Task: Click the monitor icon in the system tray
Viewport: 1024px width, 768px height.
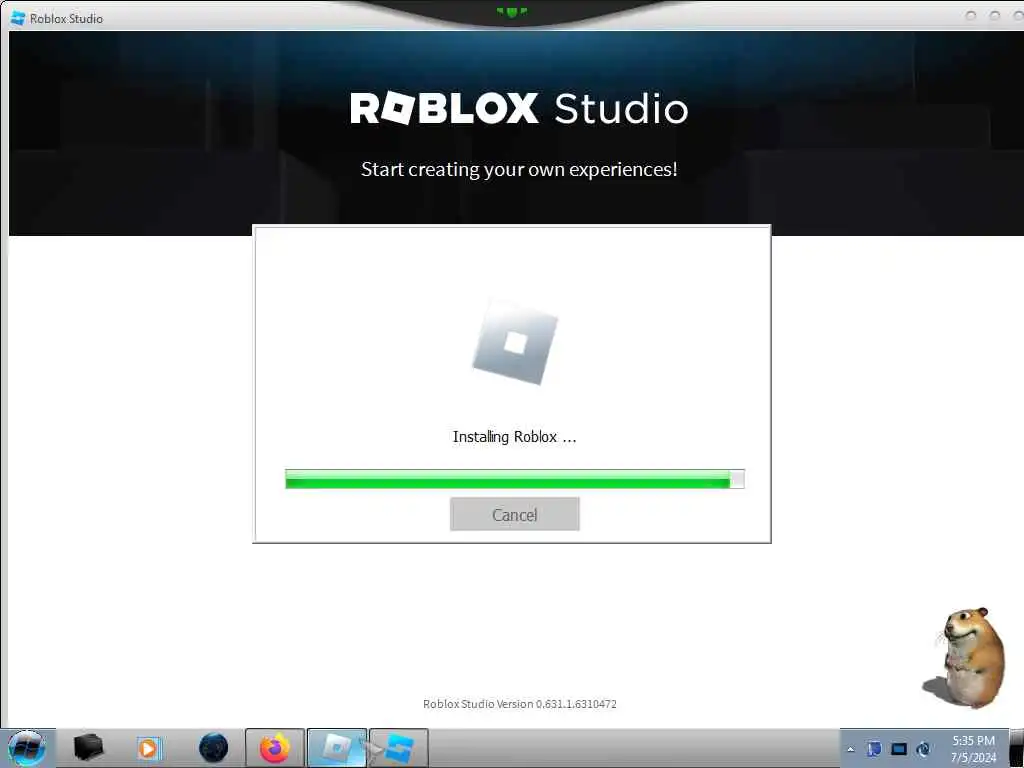Action: point(899,749)
